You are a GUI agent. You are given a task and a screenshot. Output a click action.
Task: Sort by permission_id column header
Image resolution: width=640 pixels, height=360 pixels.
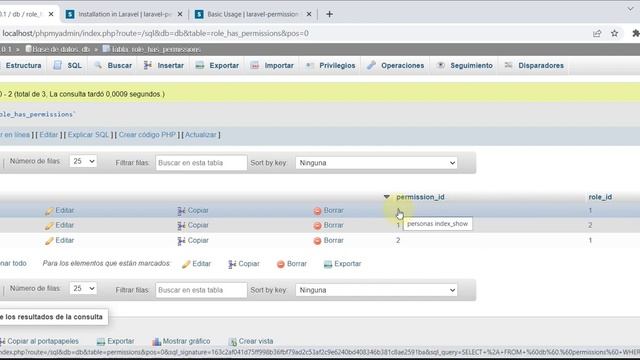[x=420, y=197]
